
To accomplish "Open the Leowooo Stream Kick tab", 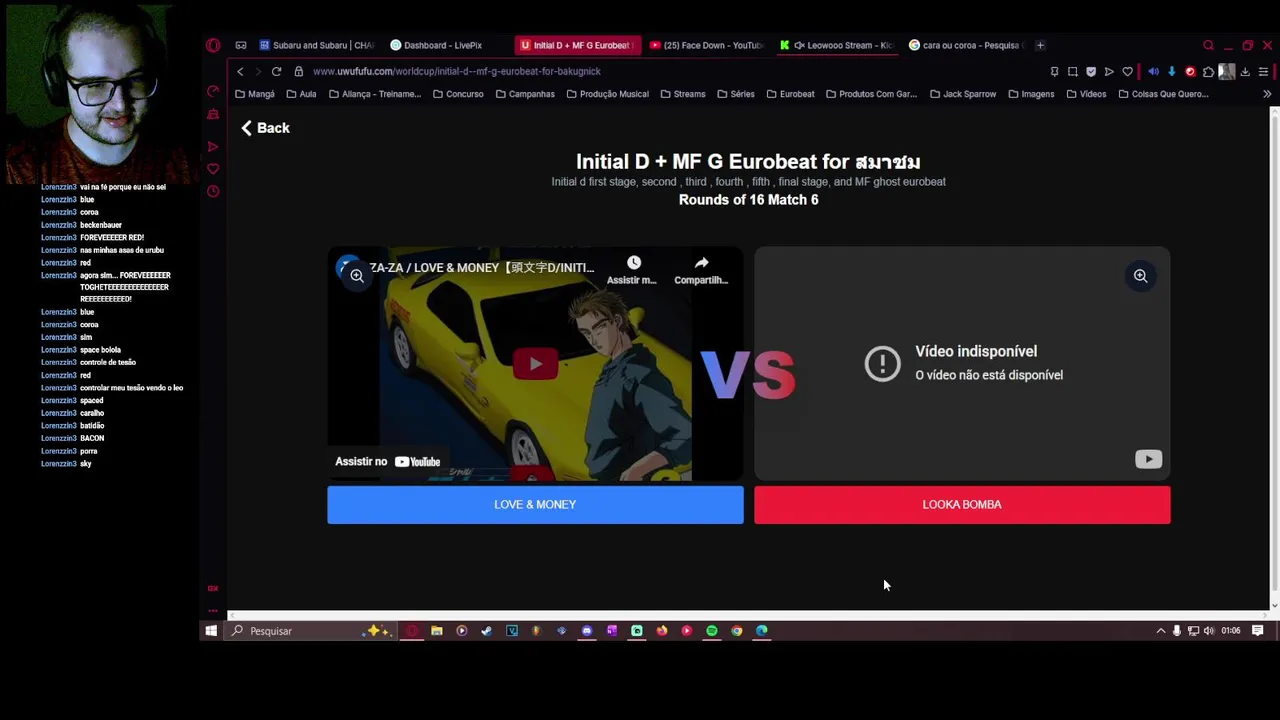I will click(x=836, y=45).
